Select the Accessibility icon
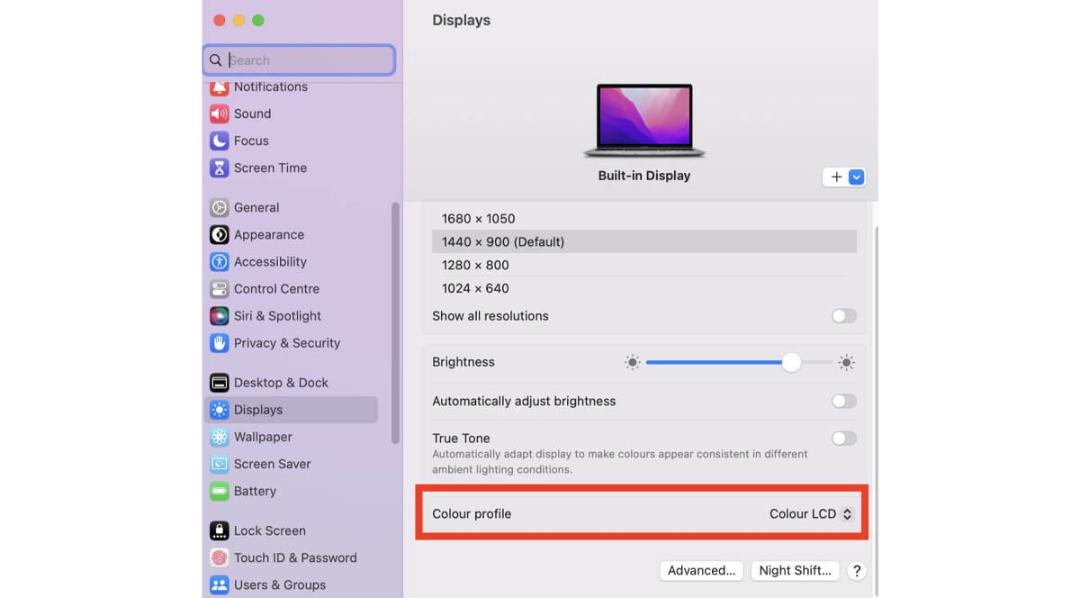Image resolution: width=1080 pixels, height=598 pixels. (219, 262)
